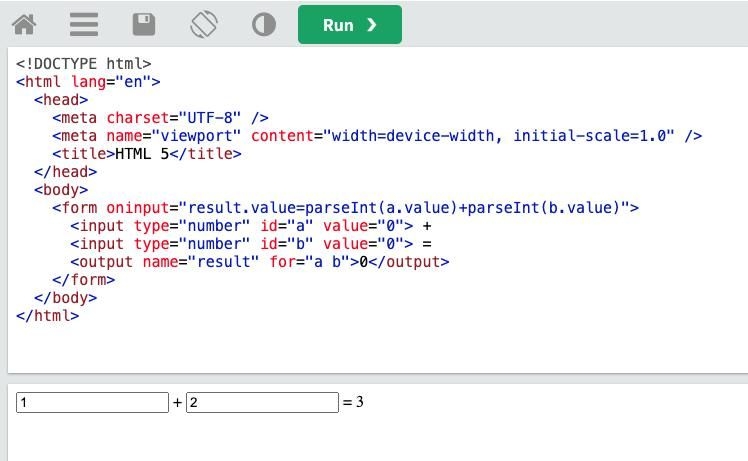This screenshot has height=461, width=748.
Task: Place cursor on the meta viewport line
Action: point(377,136)
